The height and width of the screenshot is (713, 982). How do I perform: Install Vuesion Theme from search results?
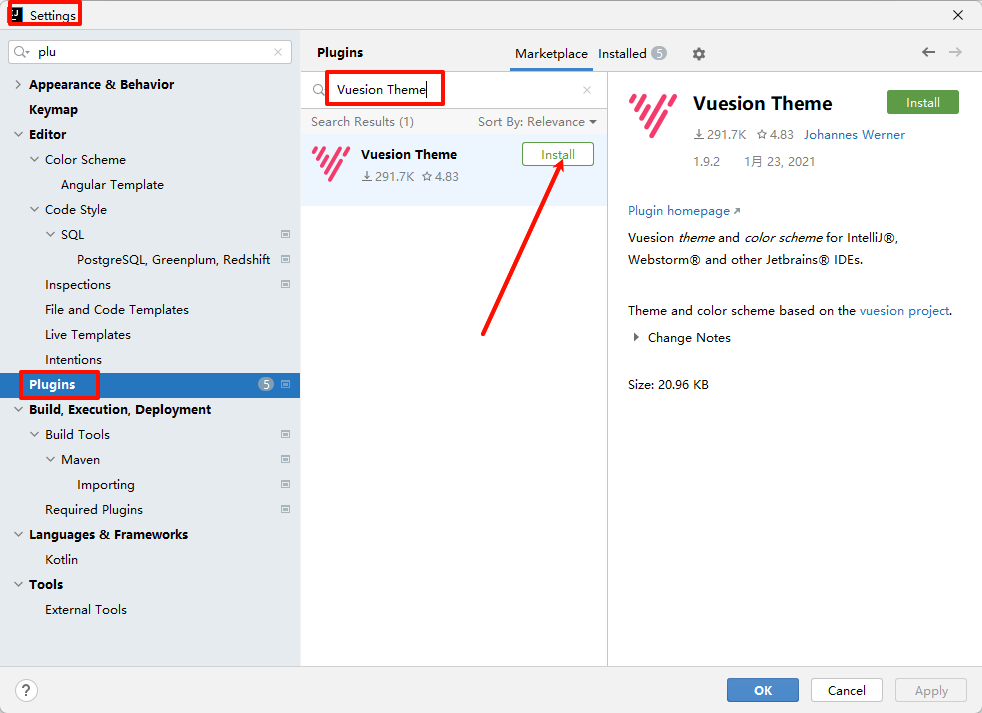(x=557, y=154)
